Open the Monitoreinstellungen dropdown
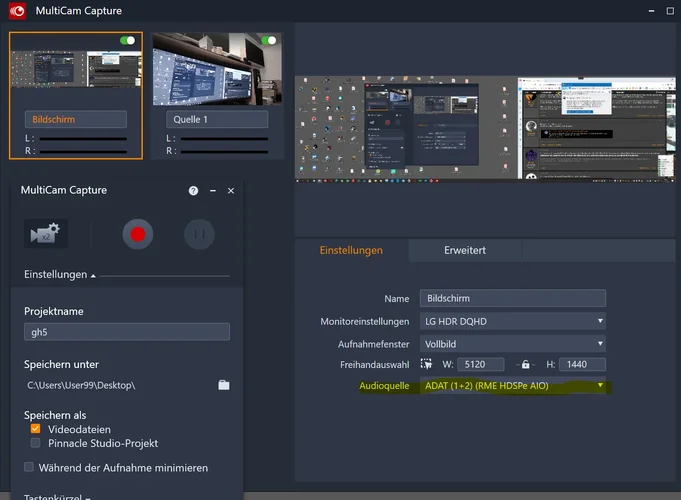Viewport: 681px width, 500px height. pyautogui.click(x=512, y=321)
